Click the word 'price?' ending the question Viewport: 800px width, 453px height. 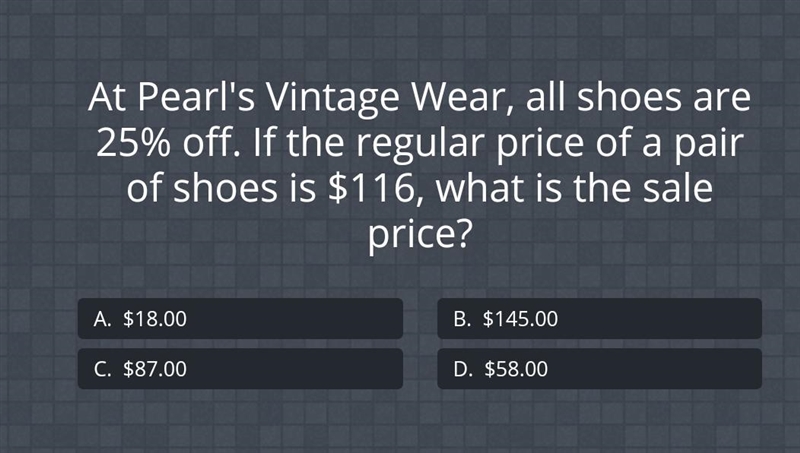(x=418, y=235)
